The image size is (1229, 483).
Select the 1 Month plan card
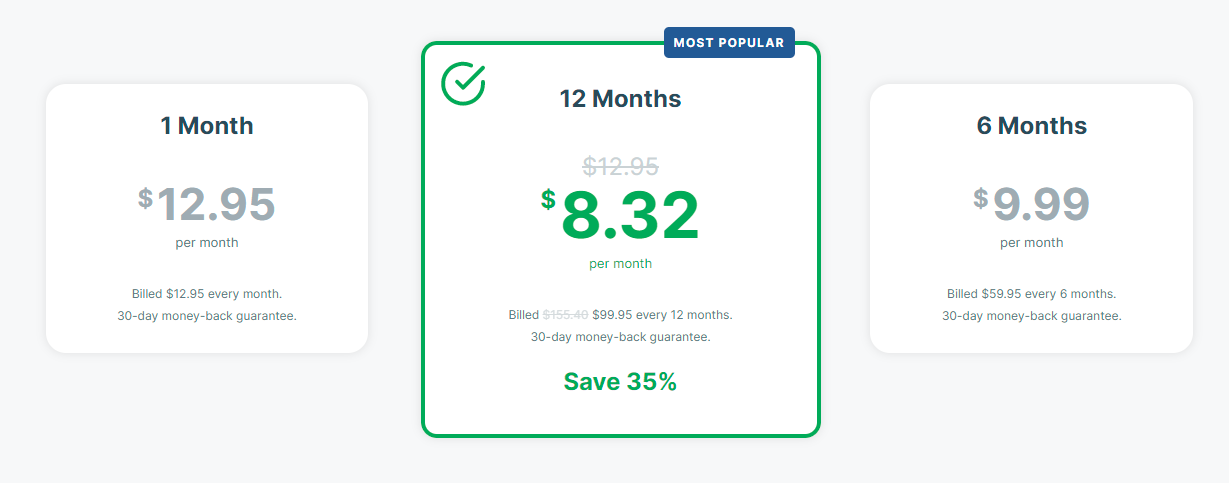[x=207, y=218]
